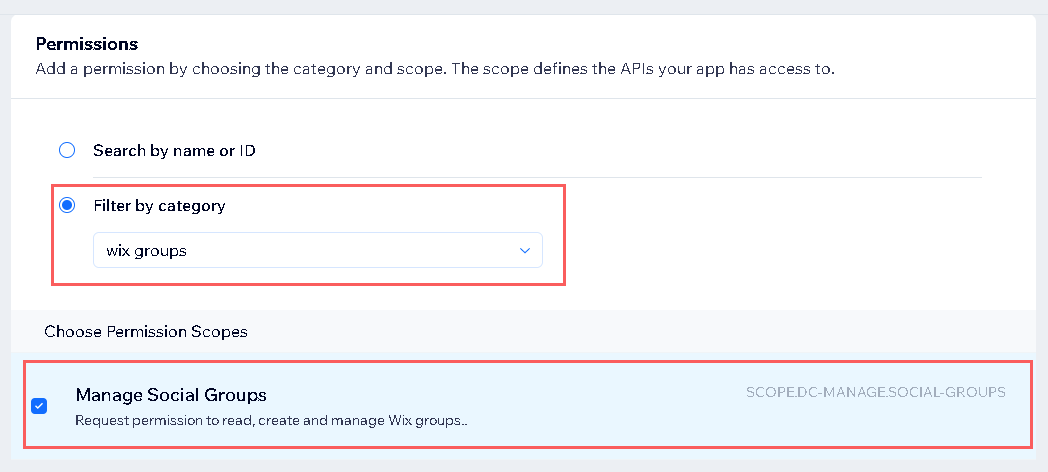Click the empty radio circle icon
This screenshot has width=1048, height=472.
click(x=67, y=150)
